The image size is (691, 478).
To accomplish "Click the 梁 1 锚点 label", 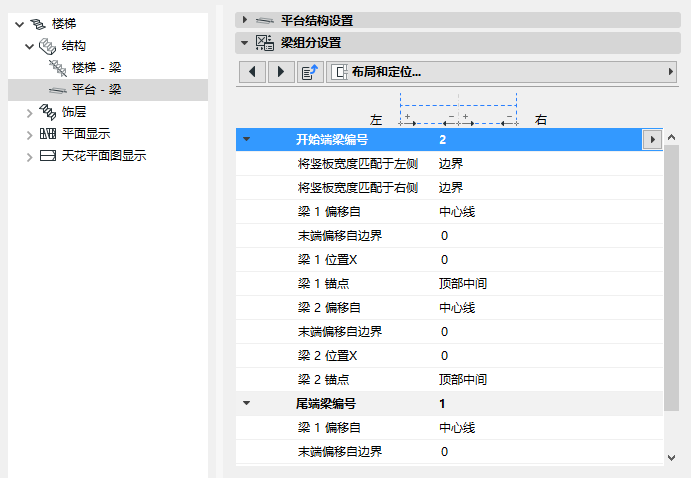I will (323, 284).
